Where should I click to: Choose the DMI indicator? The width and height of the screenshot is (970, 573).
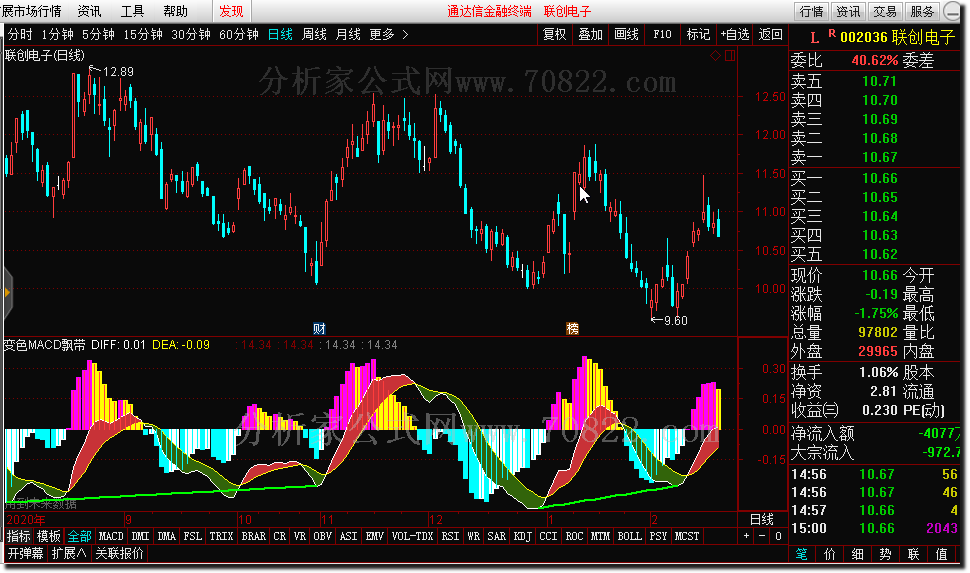point(140,536)
